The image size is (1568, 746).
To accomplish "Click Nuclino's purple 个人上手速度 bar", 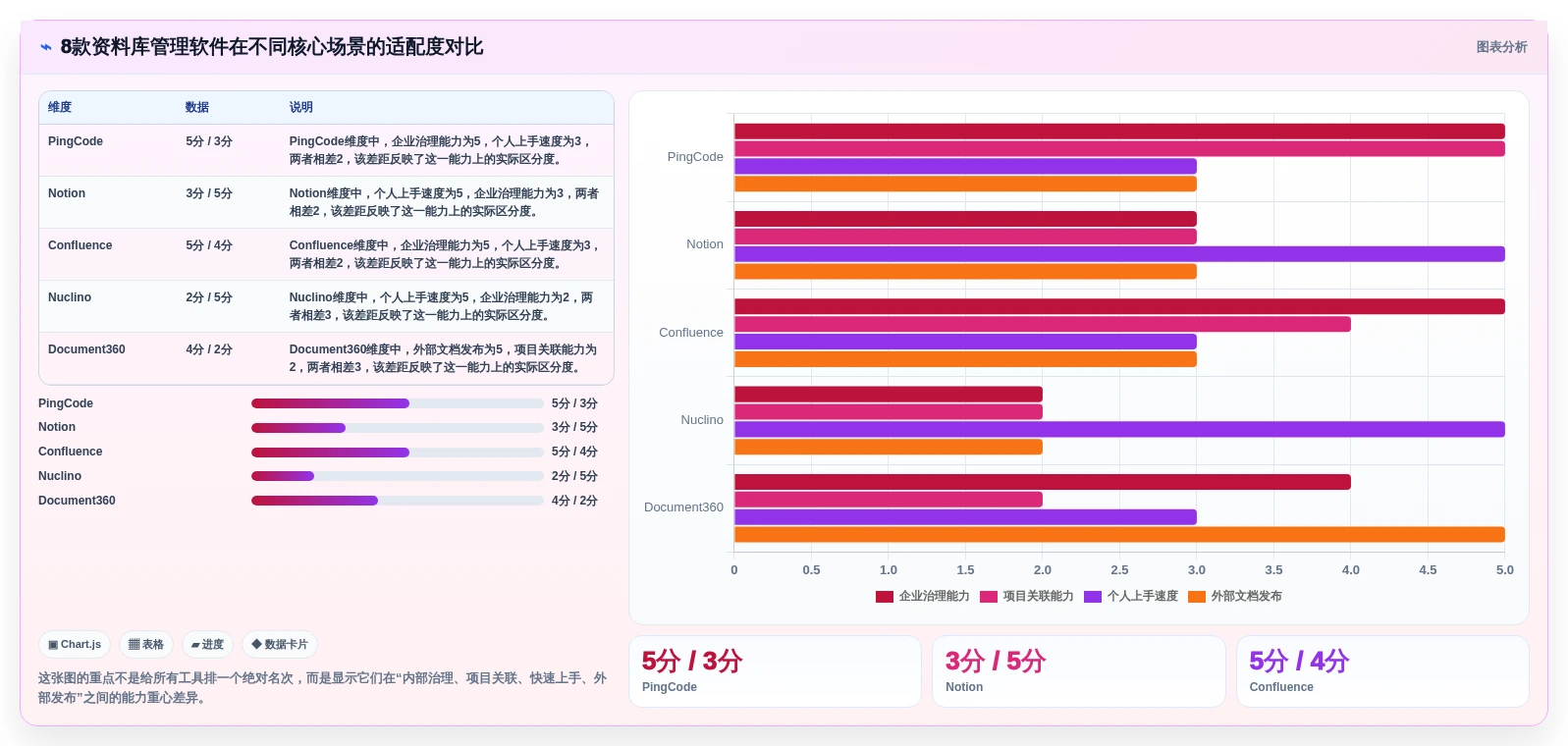I will 1119,430.
